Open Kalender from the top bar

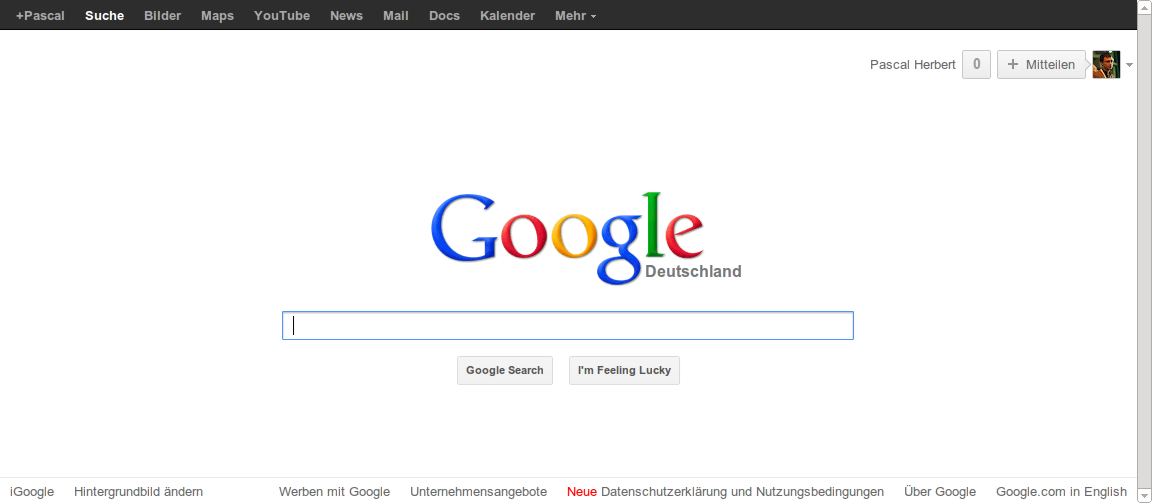pos(508,15)
